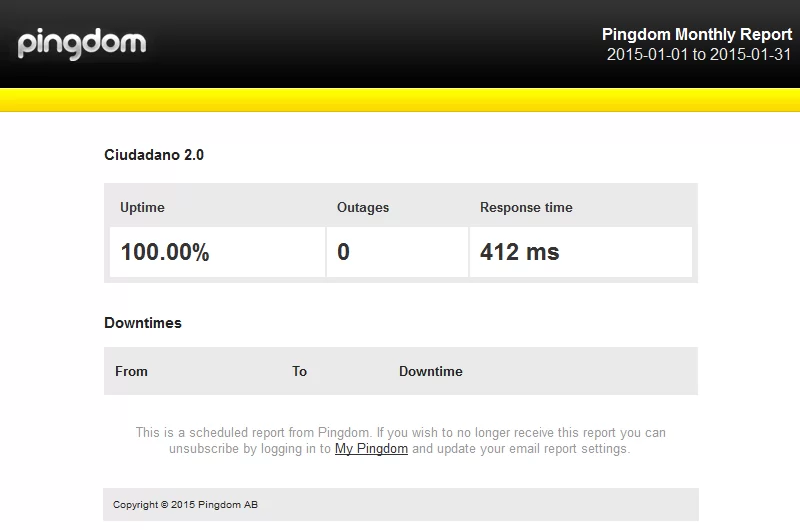Select the Downtimes section heading
Screen dimensions: 800x530
(143, 323)
